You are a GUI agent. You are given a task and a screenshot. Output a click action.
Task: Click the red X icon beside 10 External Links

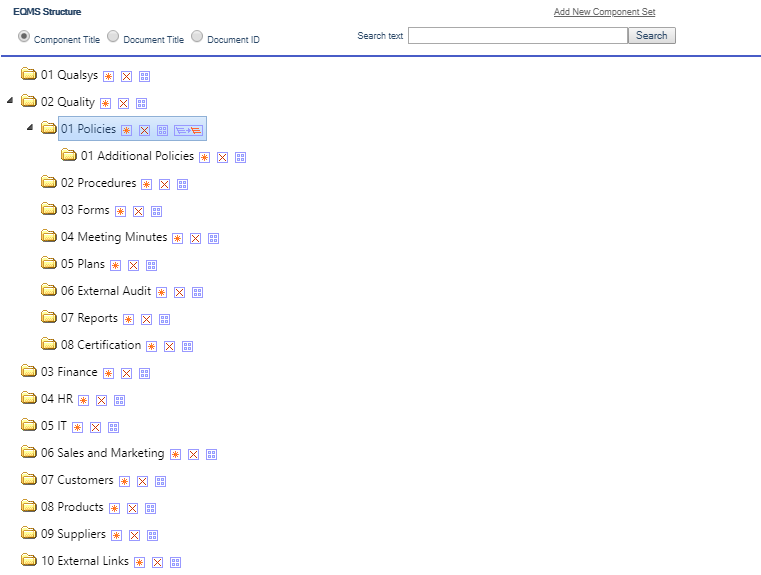pos(157,562)
